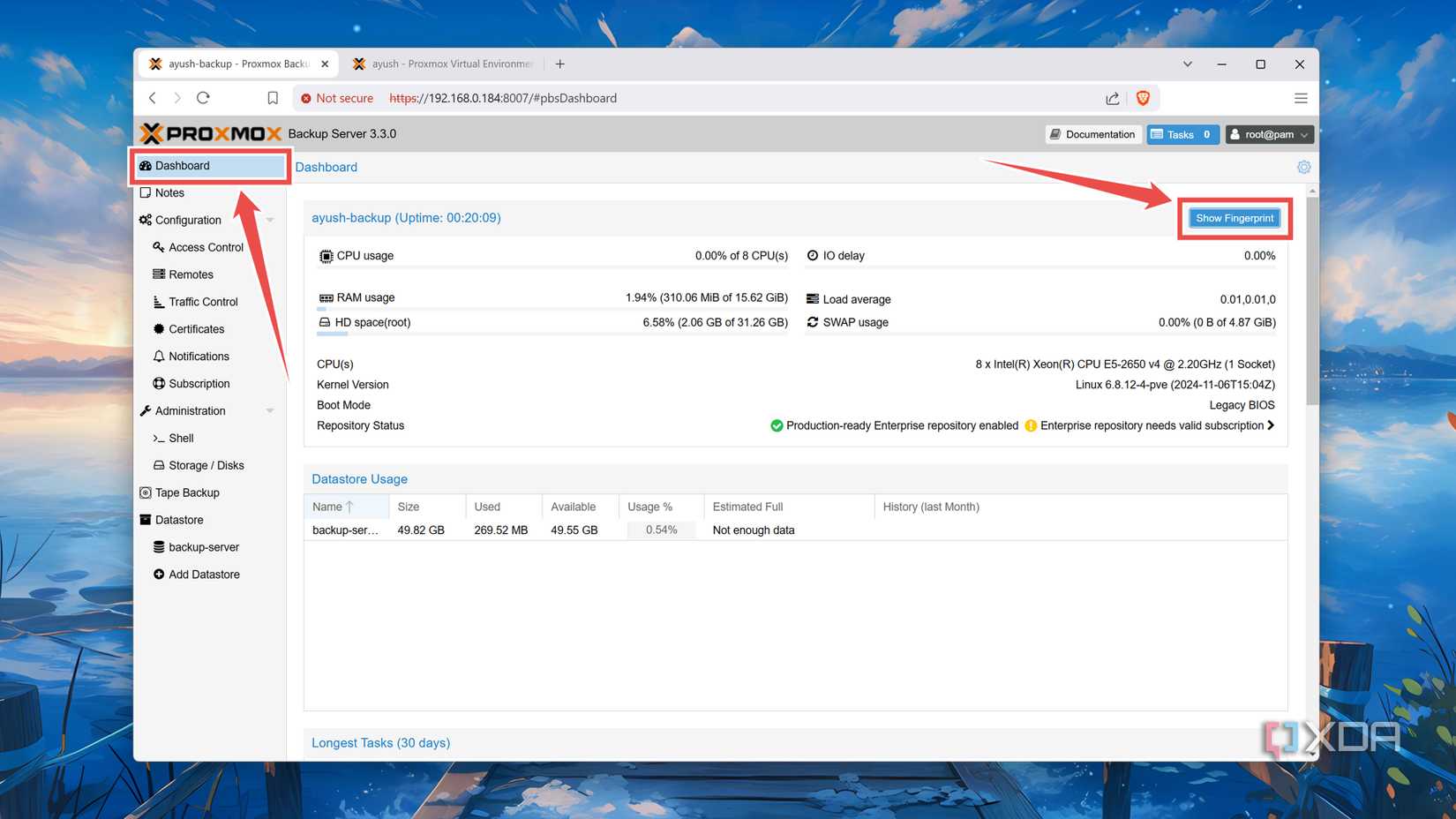Collapse the Administration section arrow

click(x=270, y=410)
